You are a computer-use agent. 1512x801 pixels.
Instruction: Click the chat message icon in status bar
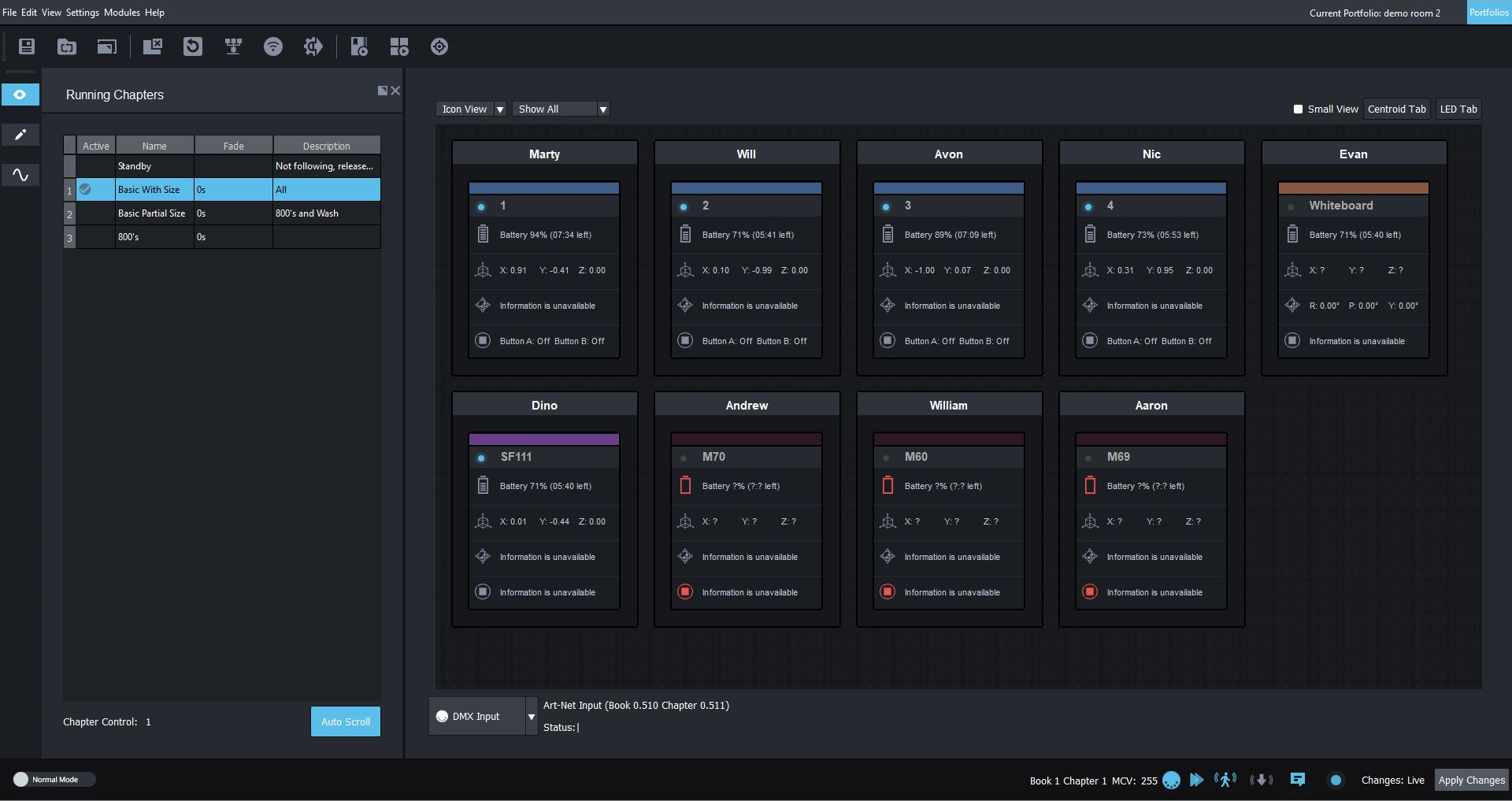[1298, 780]
